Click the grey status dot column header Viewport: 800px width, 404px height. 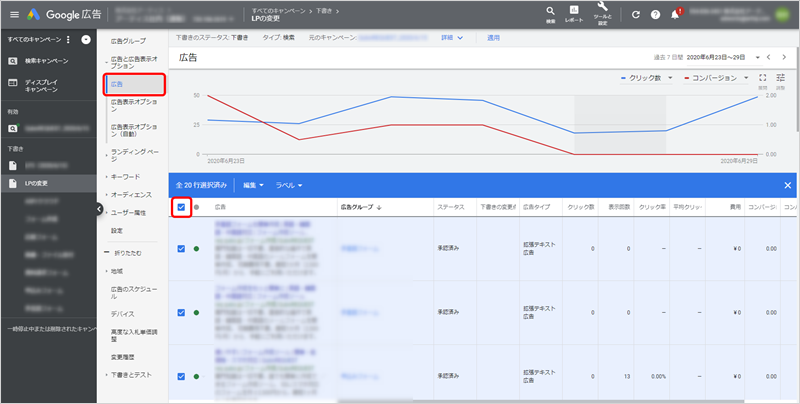[x=196, y=208]
